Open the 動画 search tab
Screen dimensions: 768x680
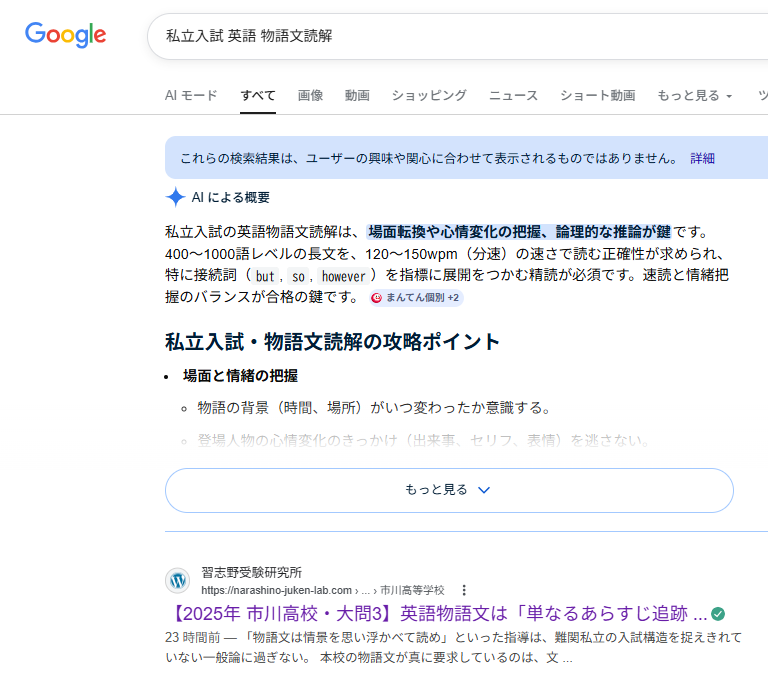pos(357,96)
